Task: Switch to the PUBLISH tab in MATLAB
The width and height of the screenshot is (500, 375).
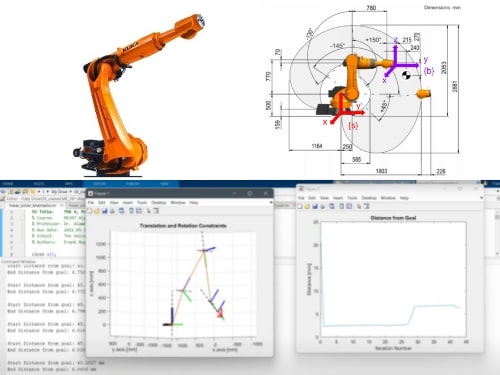Action: (x=133, y=184)
